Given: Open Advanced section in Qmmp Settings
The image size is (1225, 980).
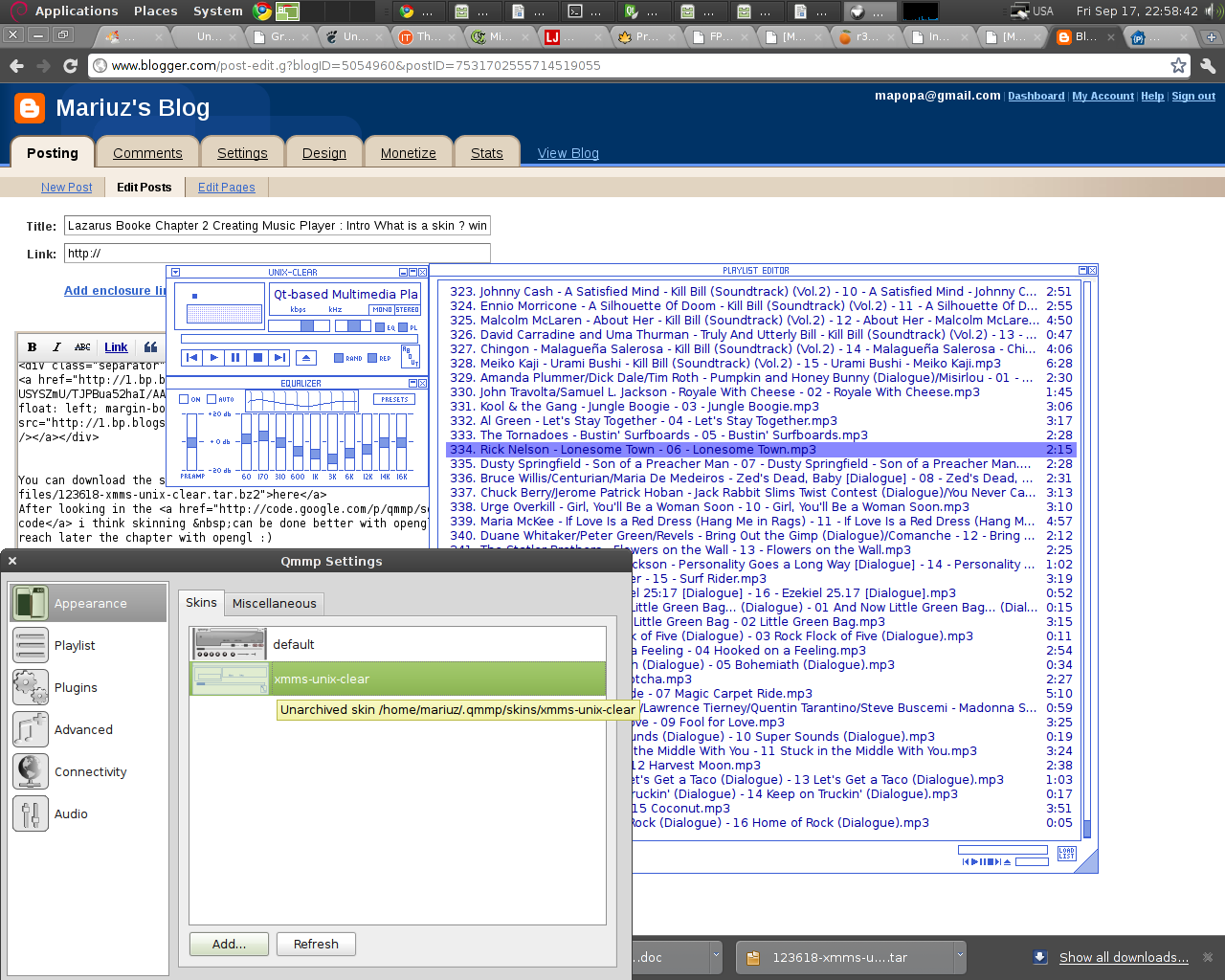Looking at the screenshot, I should 88,729.
